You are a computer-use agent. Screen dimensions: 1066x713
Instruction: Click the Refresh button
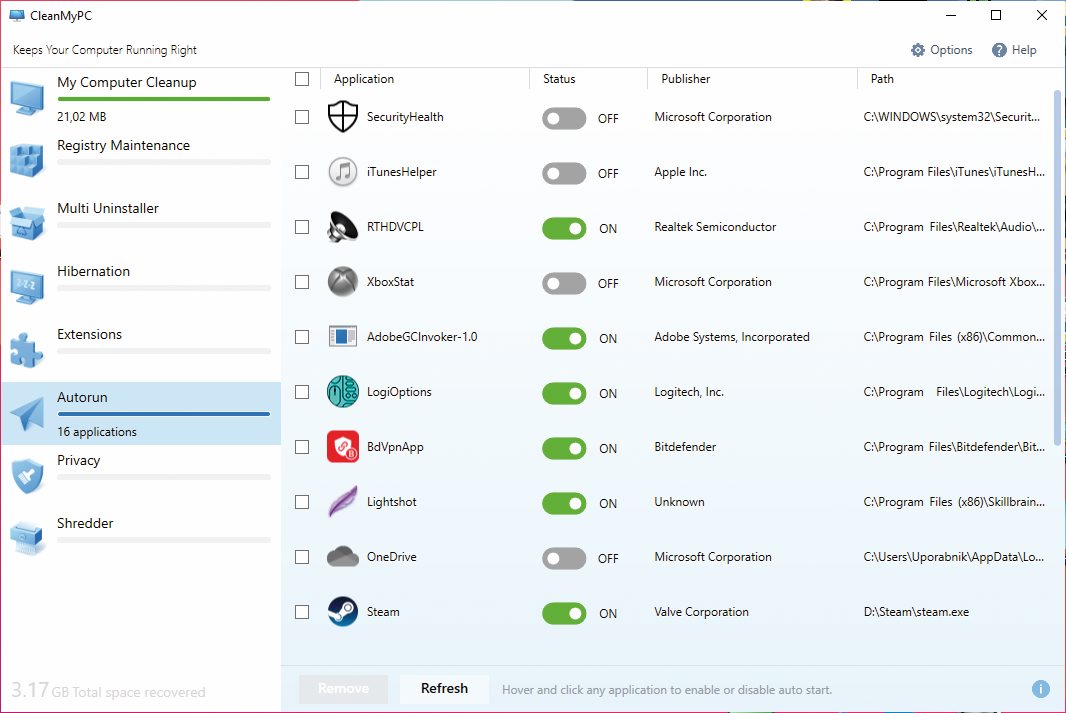(x=444, y=689)
